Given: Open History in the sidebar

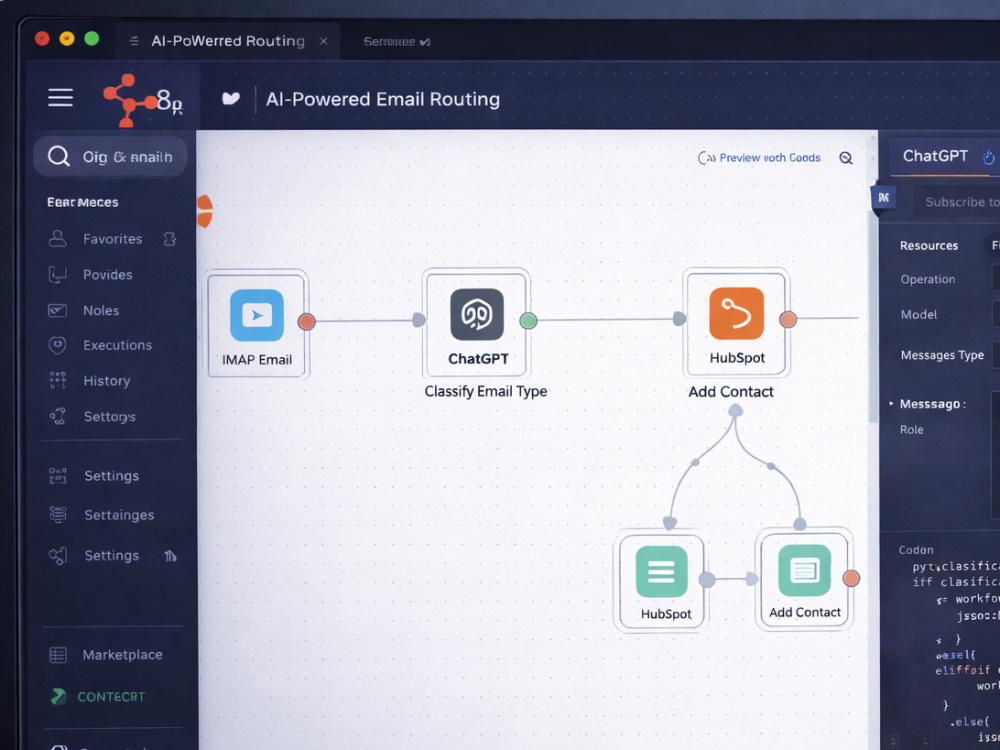Looking at the screenshot, I should (x=107, y=381).
